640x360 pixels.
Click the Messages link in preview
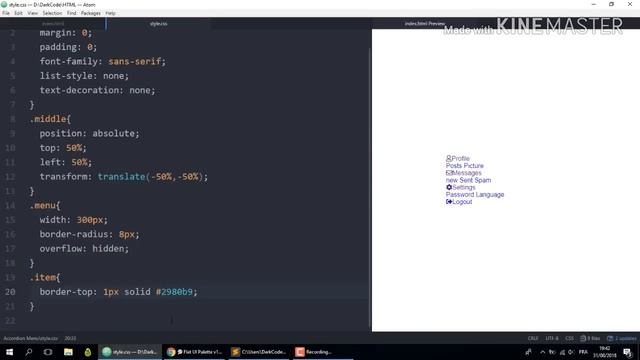point(467,173)
